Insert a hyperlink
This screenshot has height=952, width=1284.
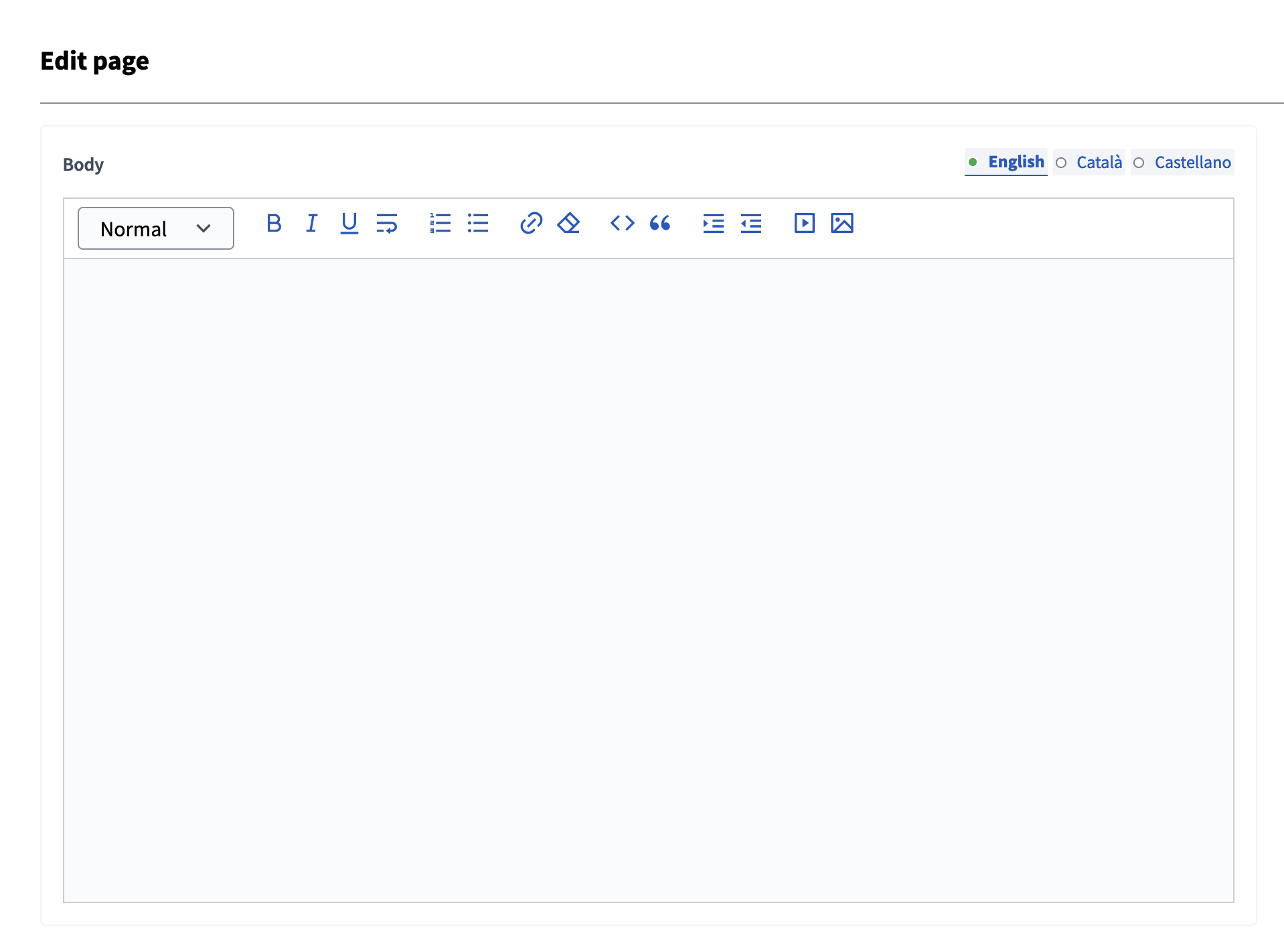(530, 224)
